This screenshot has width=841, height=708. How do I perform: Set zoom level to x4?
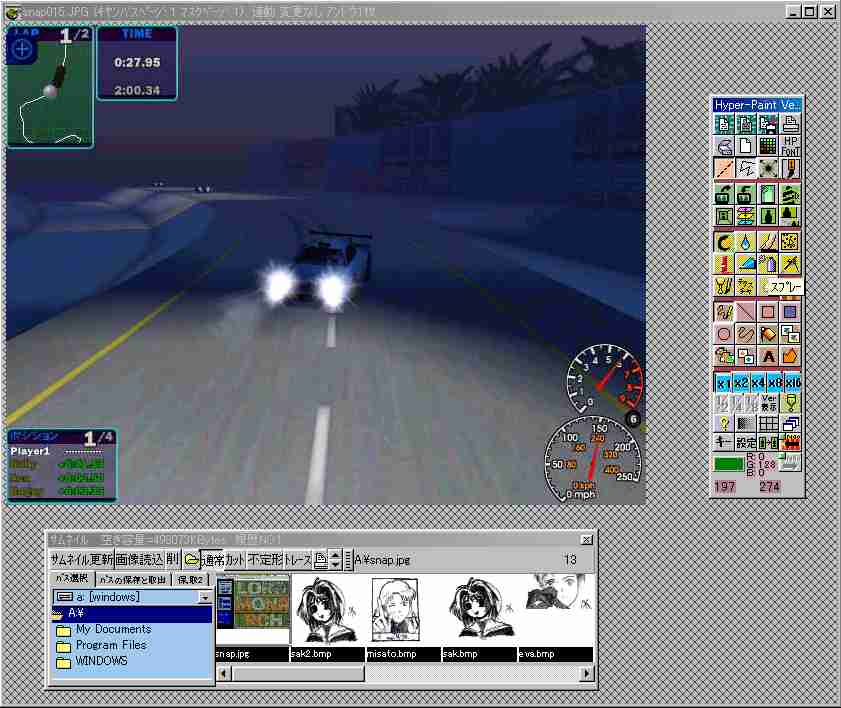pos(757,382)
